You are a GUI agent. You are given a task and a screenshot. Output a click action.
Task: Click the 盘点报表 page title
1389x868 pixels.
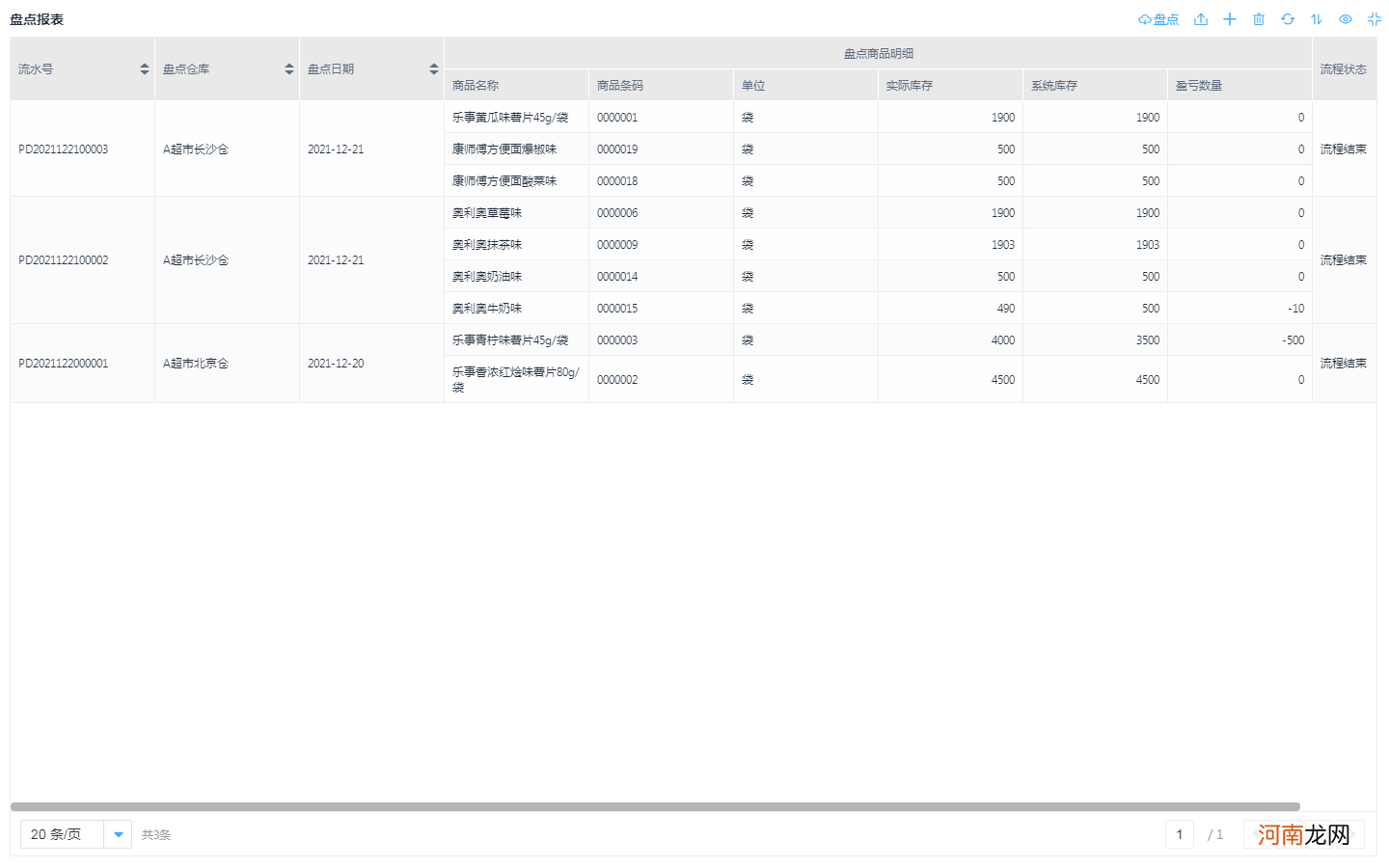point(37,19)
